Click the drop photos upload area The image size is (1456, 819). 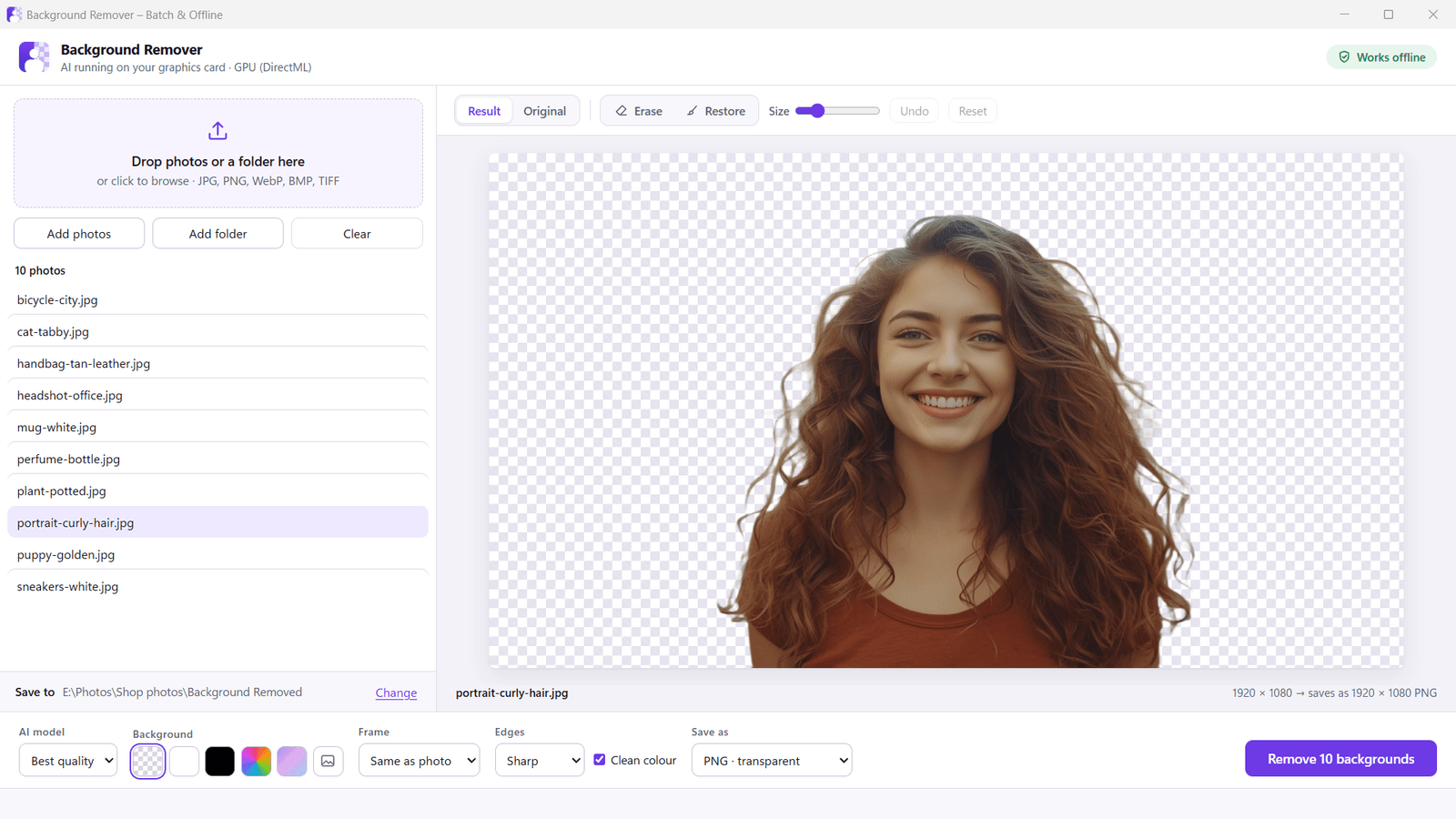click(217, 153)
